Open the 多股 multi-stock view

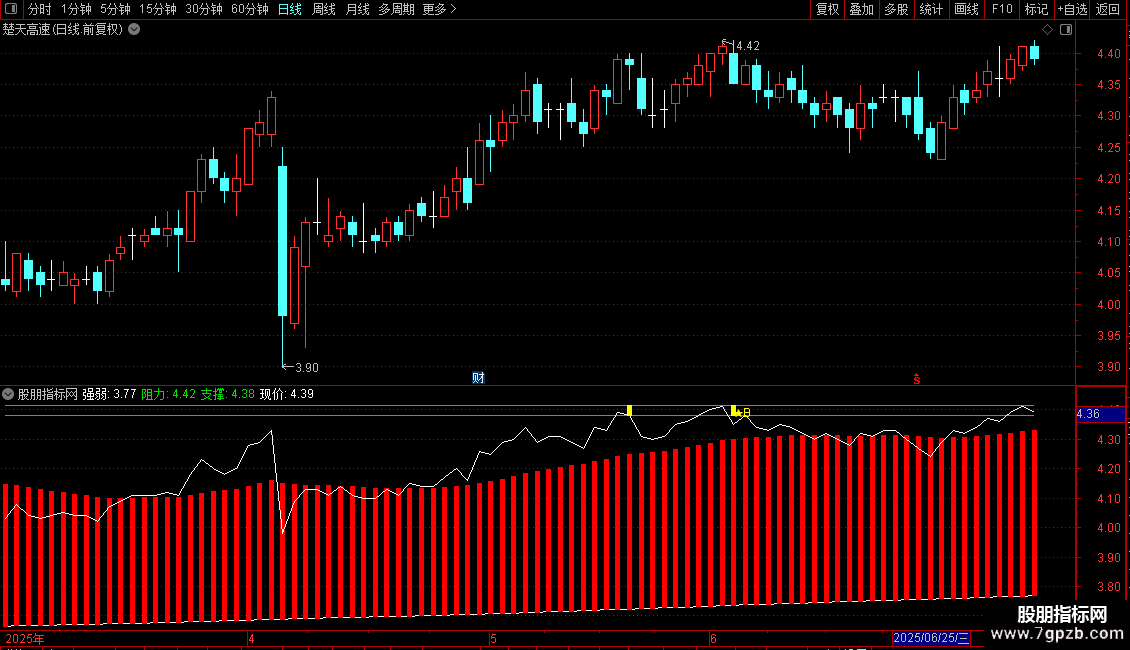pyautogui.click(x=896, y=9)
